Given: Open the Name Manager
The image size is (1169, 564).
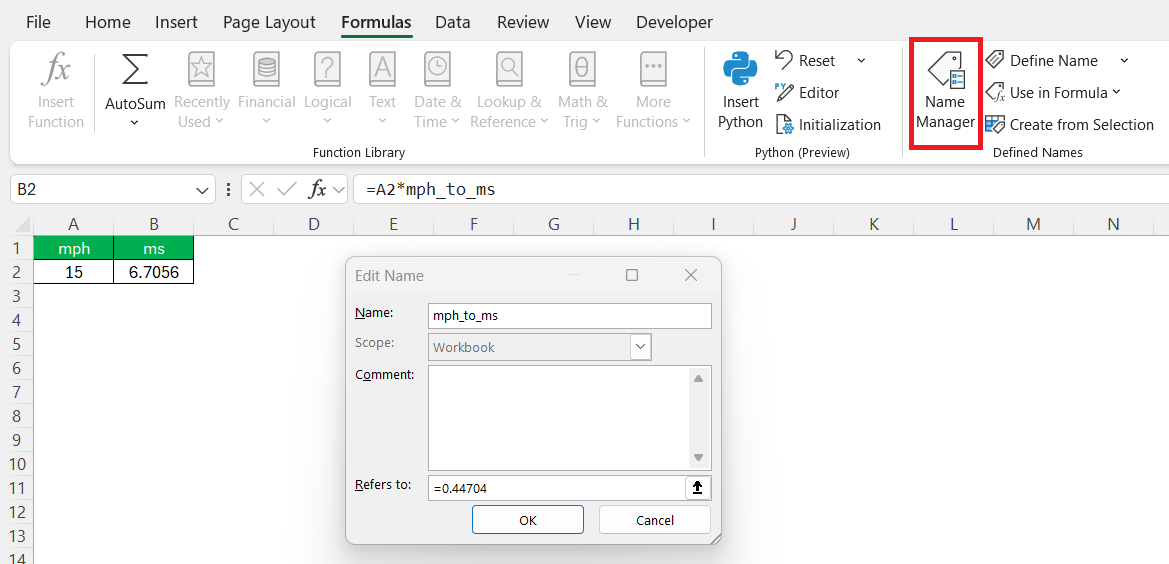Looking at the screenshot, I should 945,92.
